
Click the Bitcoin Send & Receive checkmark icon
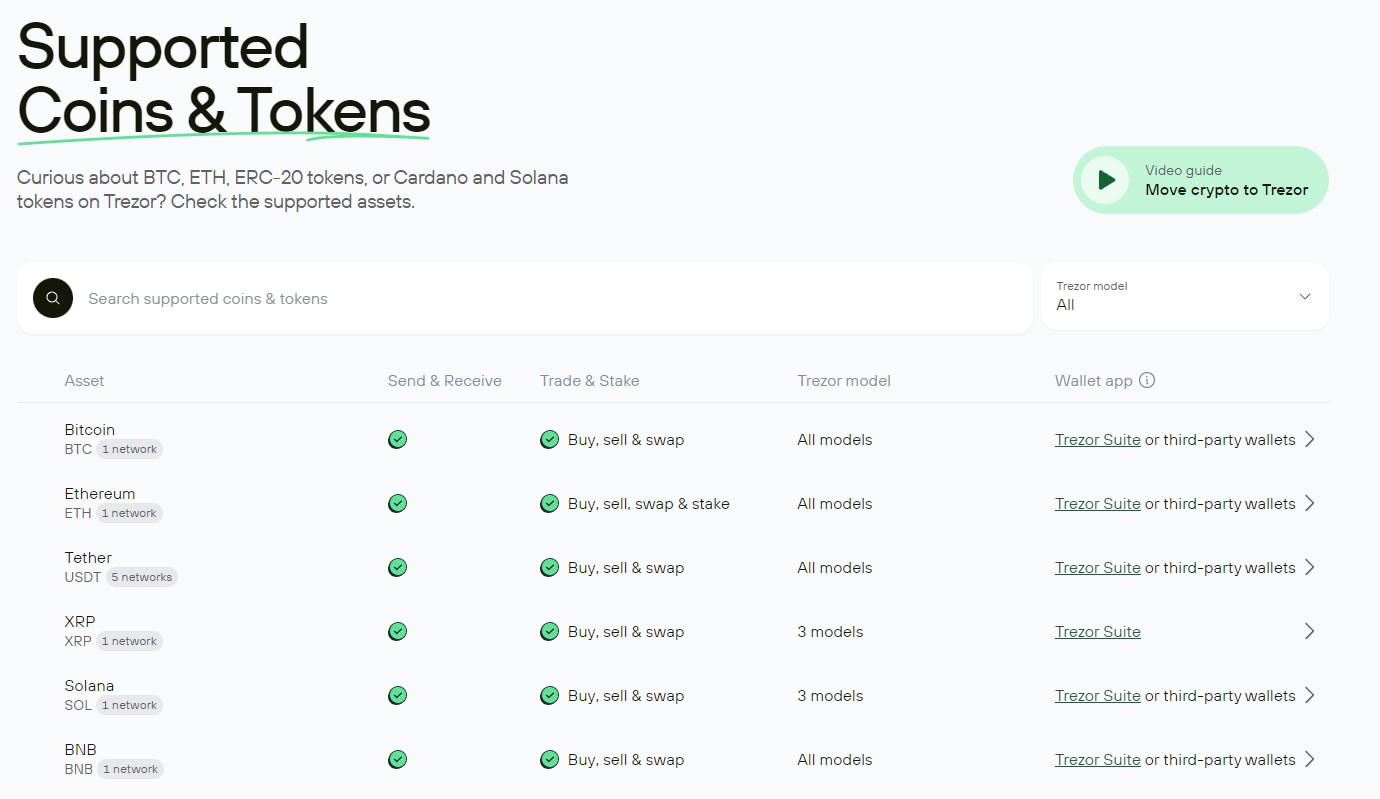tap(397, 440)
